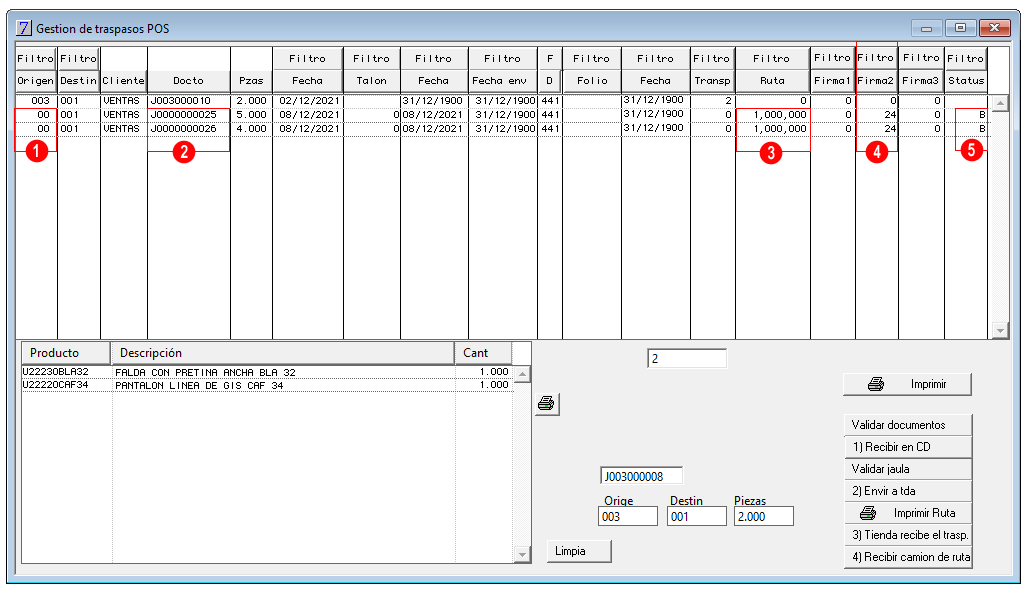Click 4) Recibir camion de ruta button
This screenshot has height=594, width=1029.
coord(908,557)
